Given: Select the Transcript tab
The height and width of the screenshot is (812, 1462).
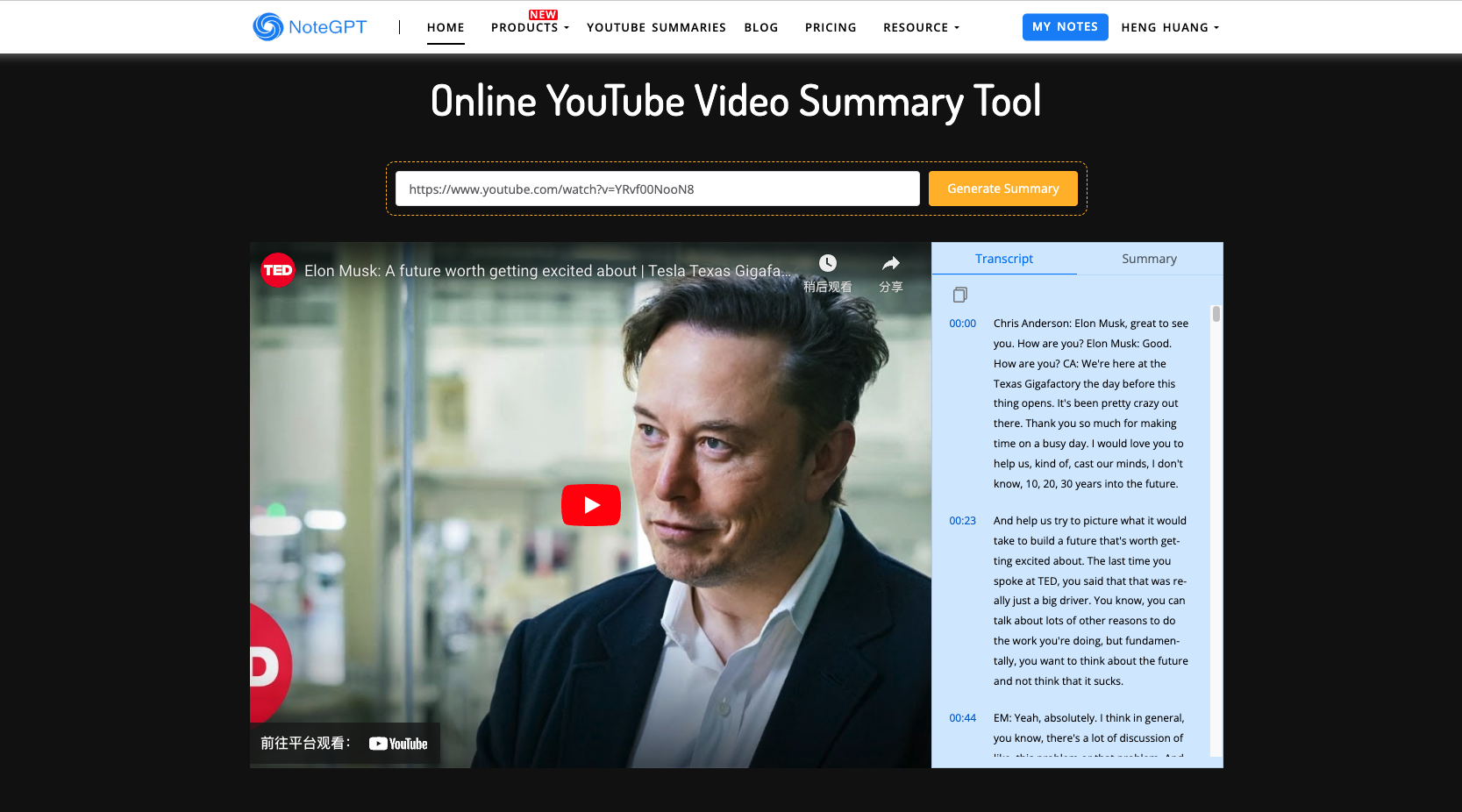Looking at the screenshot, I should 1004,259.
